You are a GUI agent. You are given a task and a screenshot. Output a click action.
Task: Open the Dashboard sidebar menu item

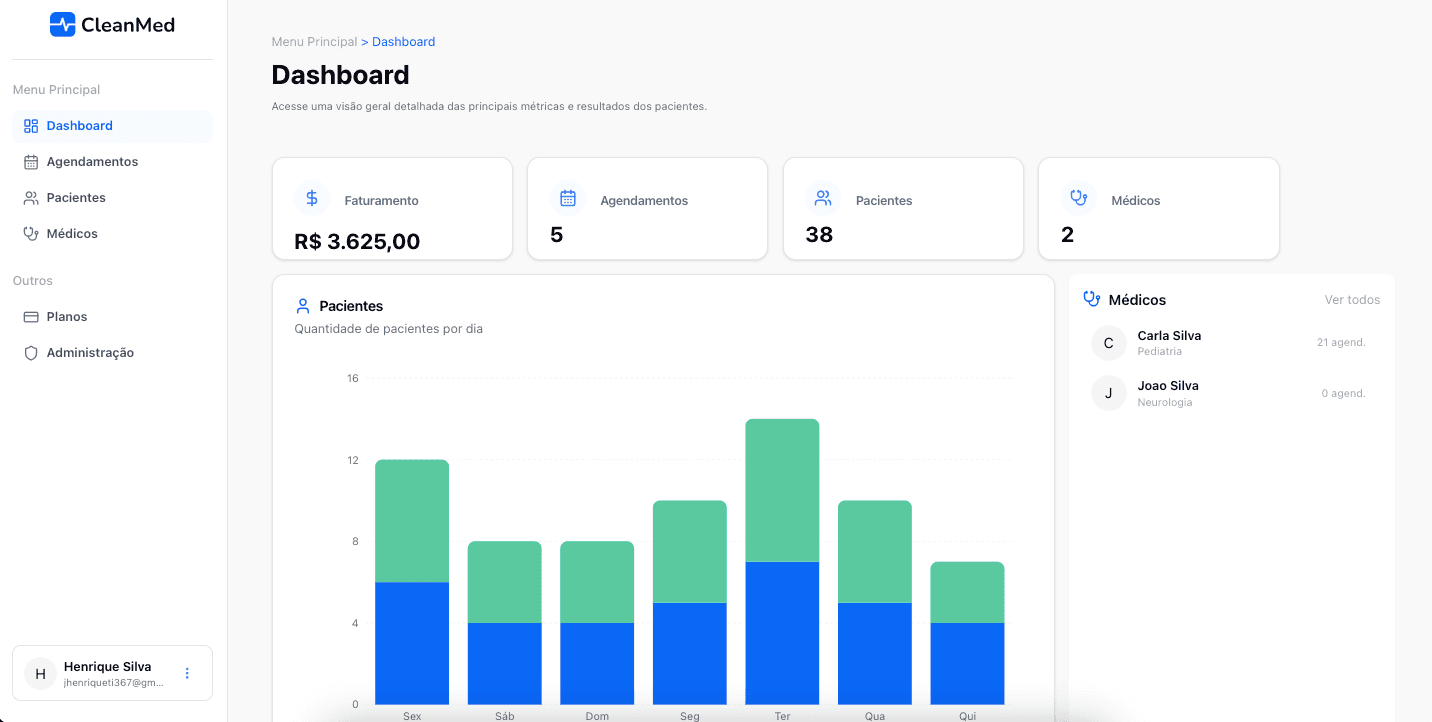(79, 126)
